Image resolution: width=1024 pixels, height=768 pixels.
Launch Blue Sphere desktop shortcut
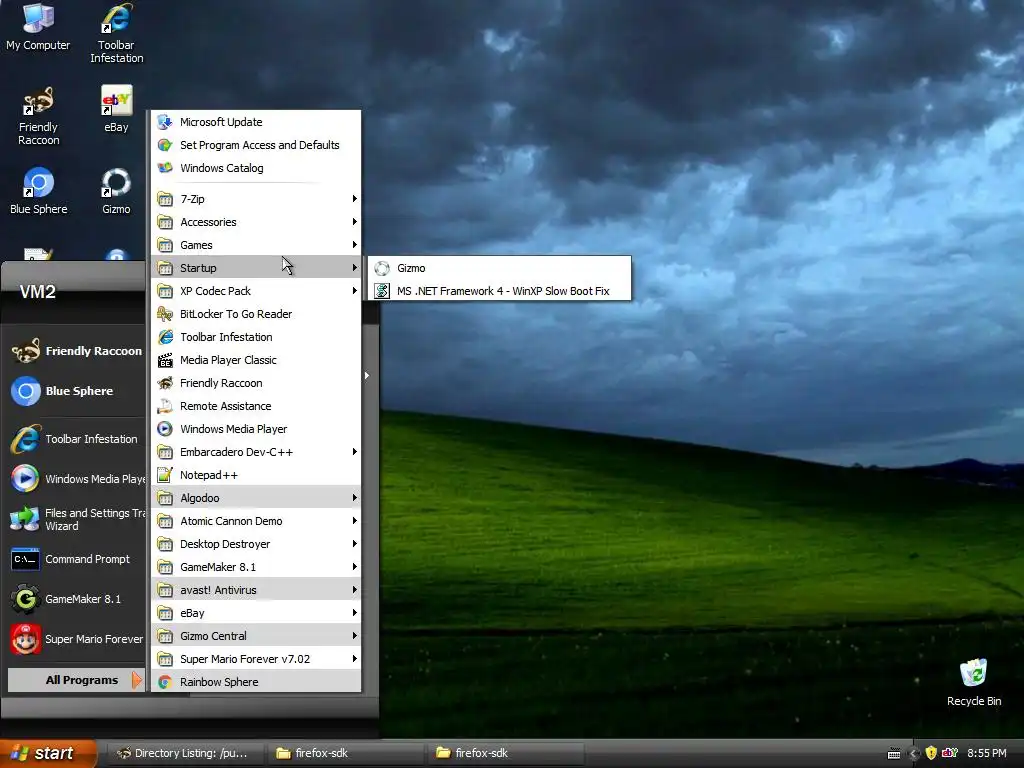38,191
